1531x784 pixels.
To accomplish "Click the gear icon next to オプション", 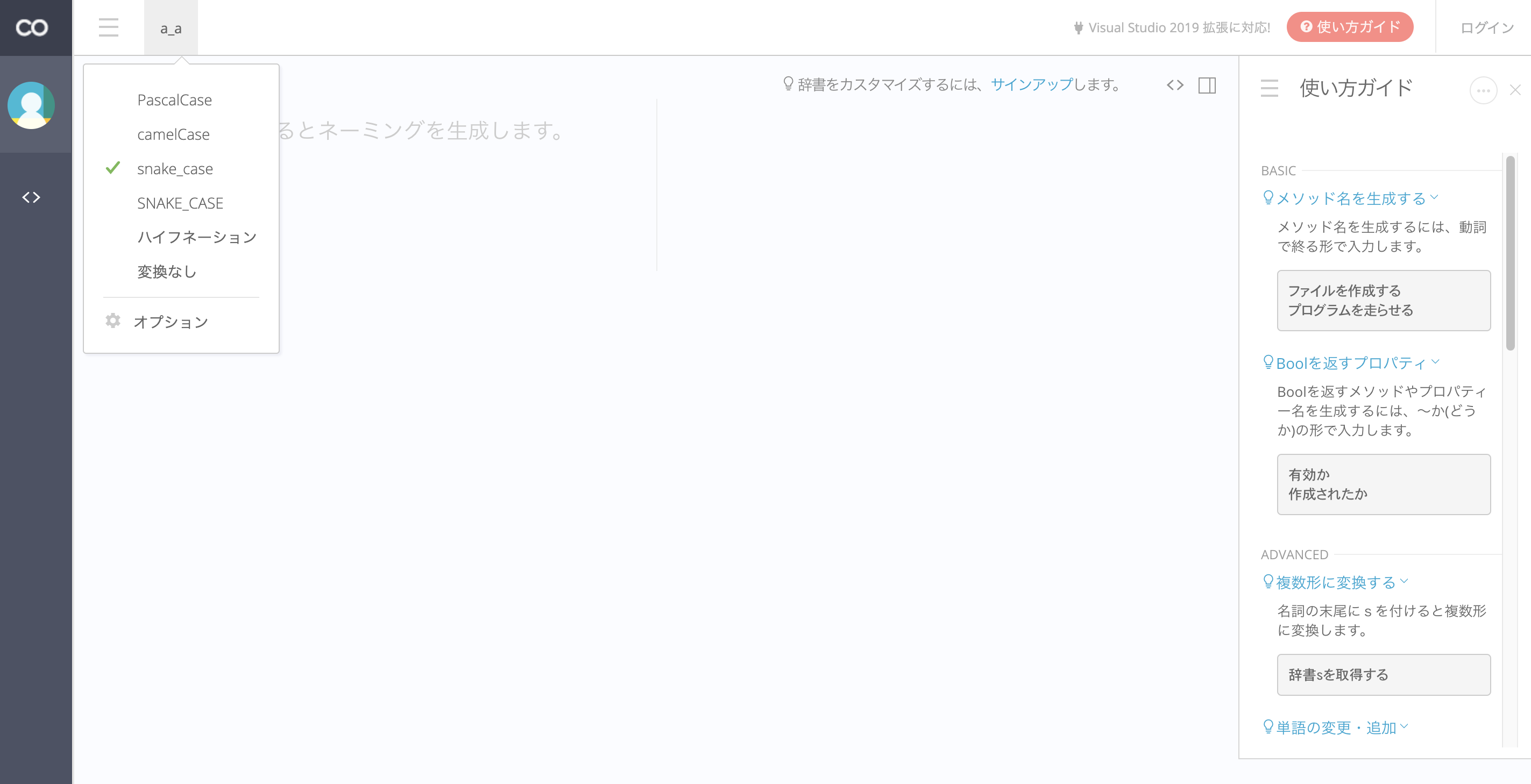I will coord(112,322).
